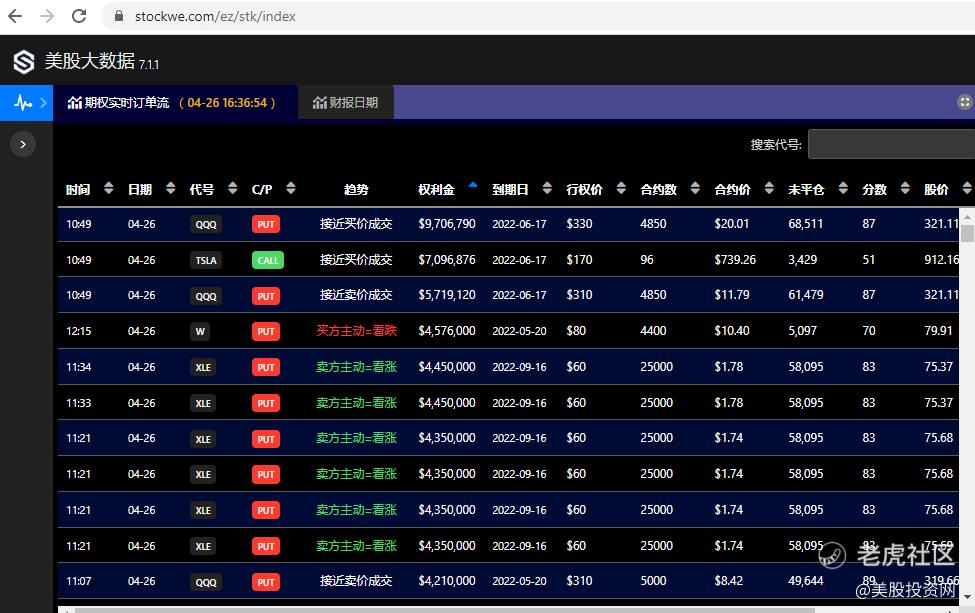Sort by the C/P column arrows
Screen dimensions: 975x613
coord(291,188)
